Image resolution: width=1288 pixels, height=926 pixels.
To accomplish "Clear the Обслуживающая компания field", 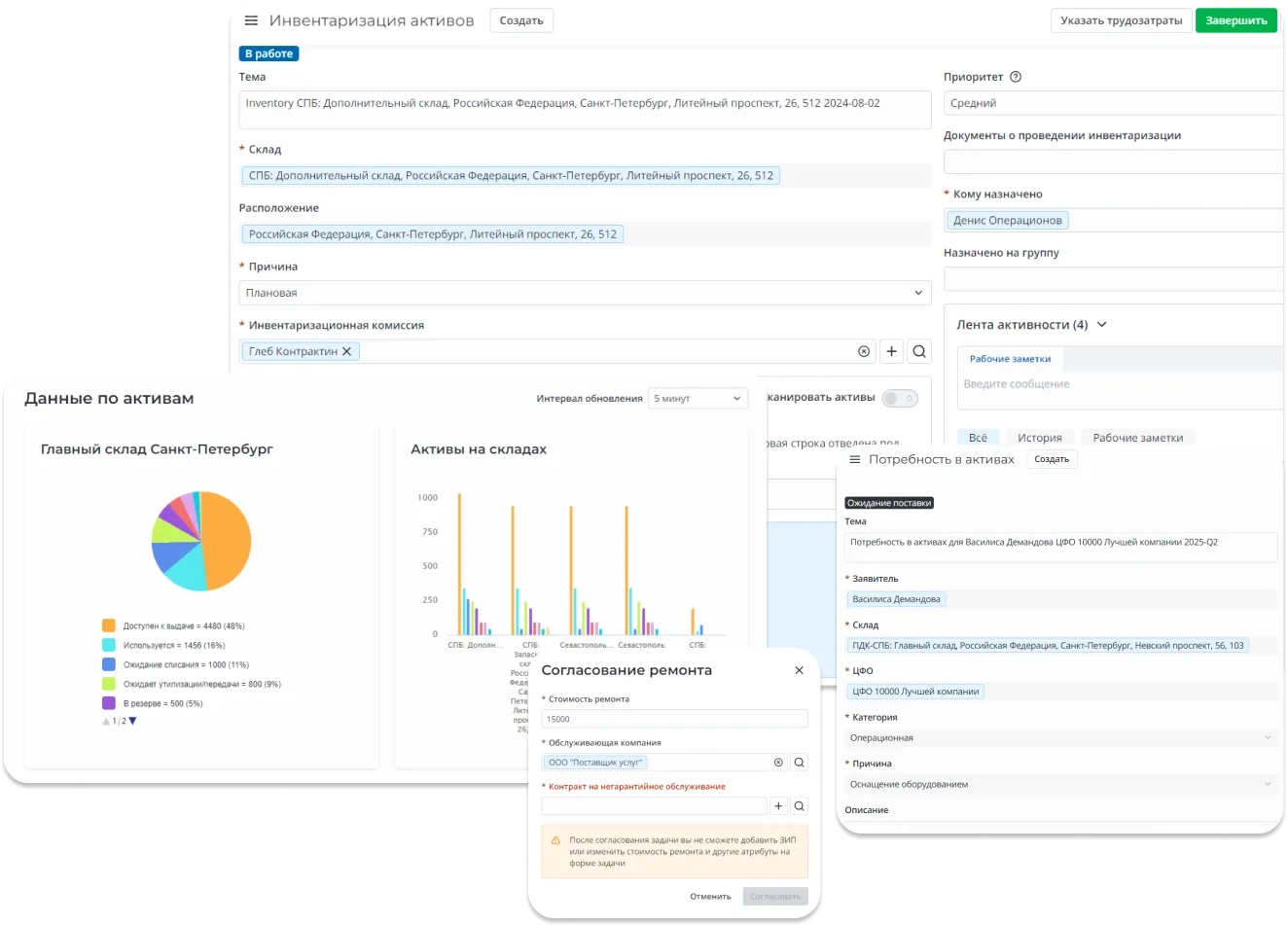I will pos(778,763).
